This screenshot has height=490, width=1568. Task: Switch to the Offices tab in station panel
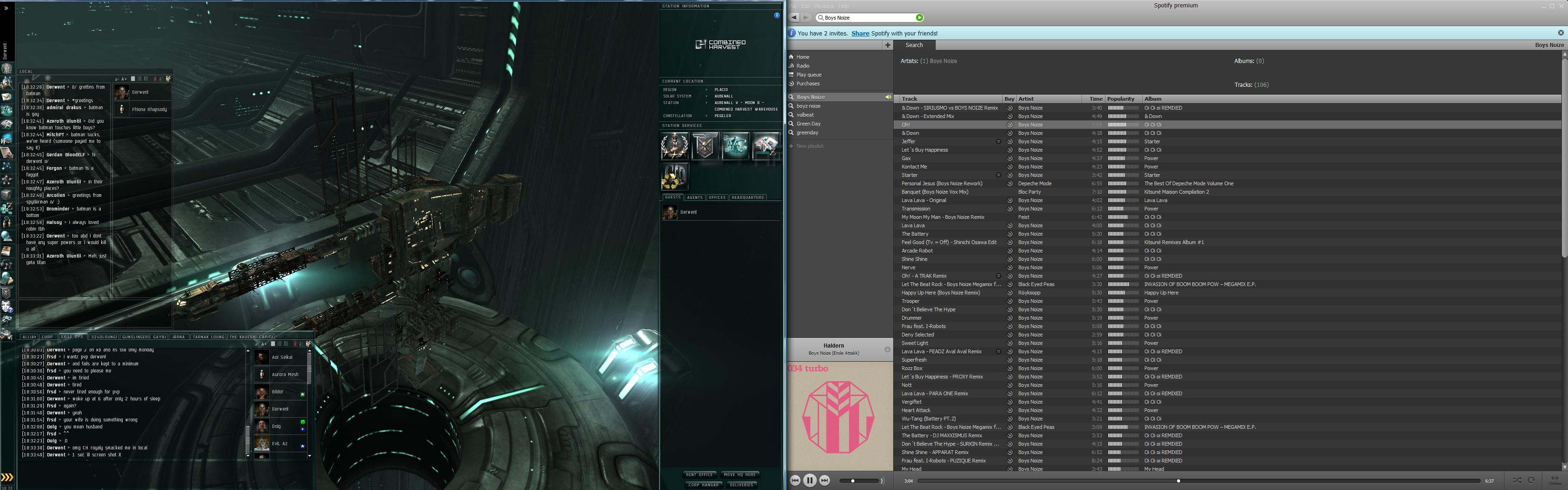pos(717,197)
